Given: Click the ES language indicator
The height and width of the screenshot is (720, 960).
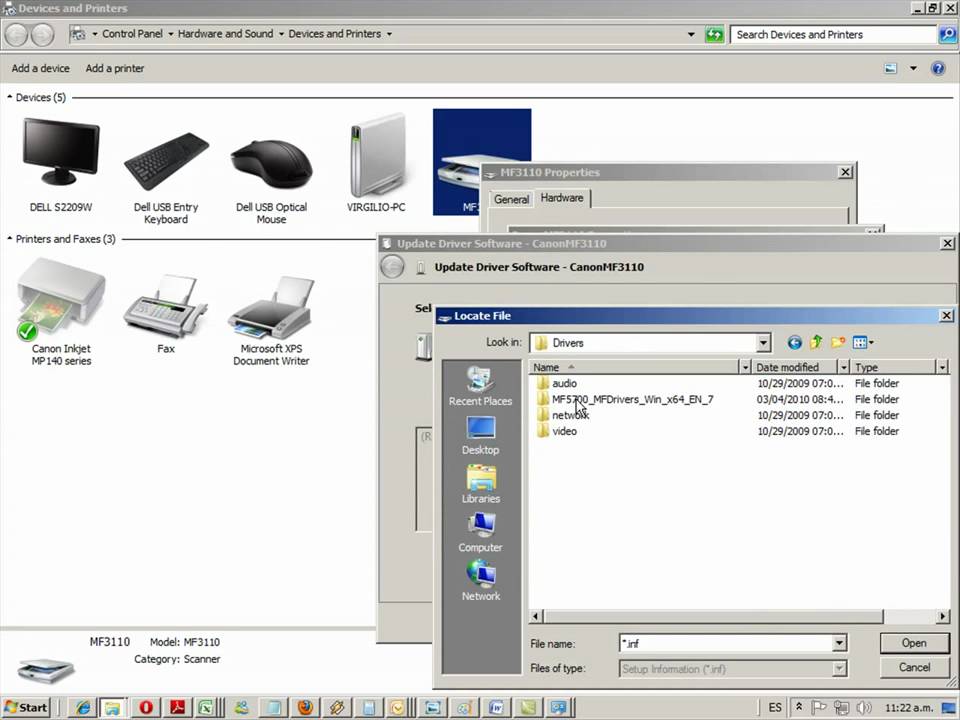Looking at the screenshot, I should (x=774, y=708).
